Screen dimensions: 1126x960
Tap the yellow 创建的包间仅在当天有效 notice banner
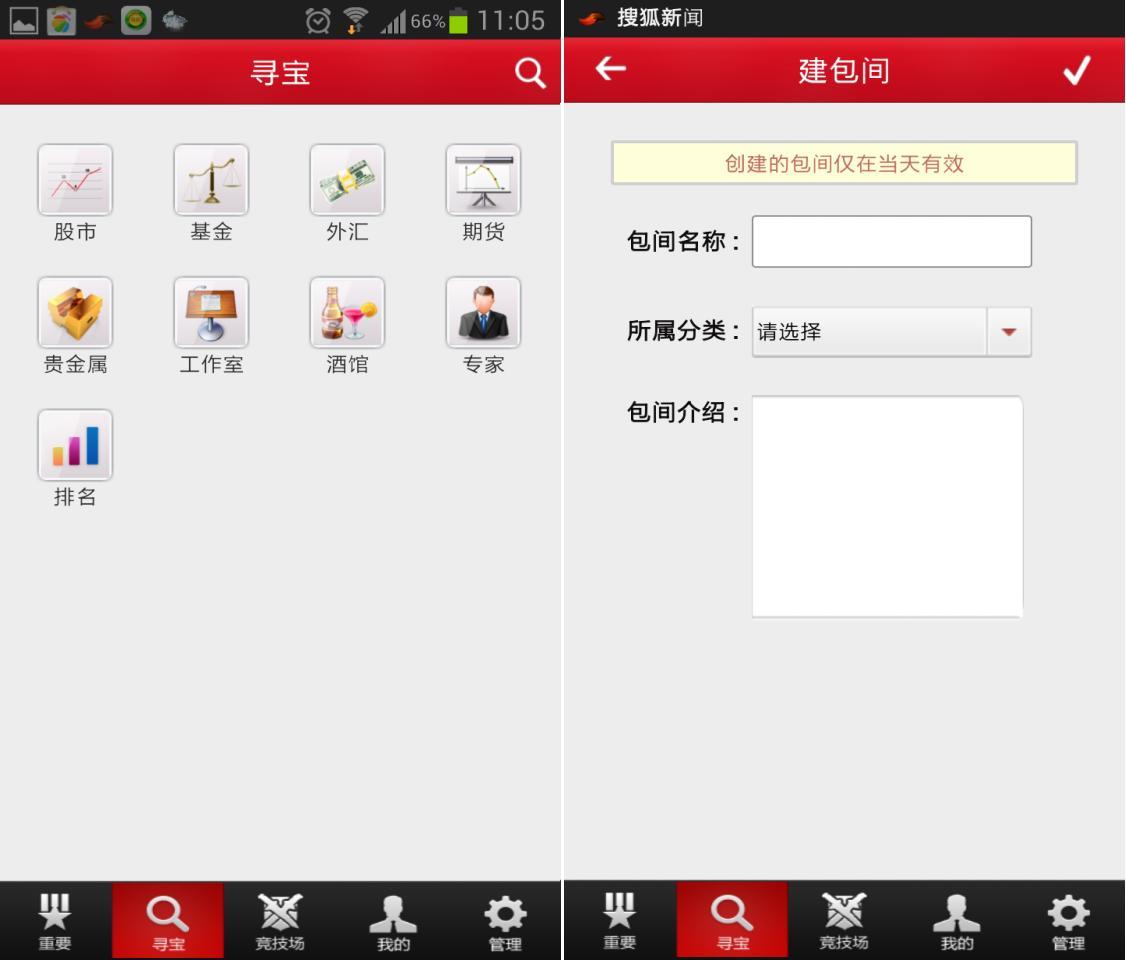point(844,163)
